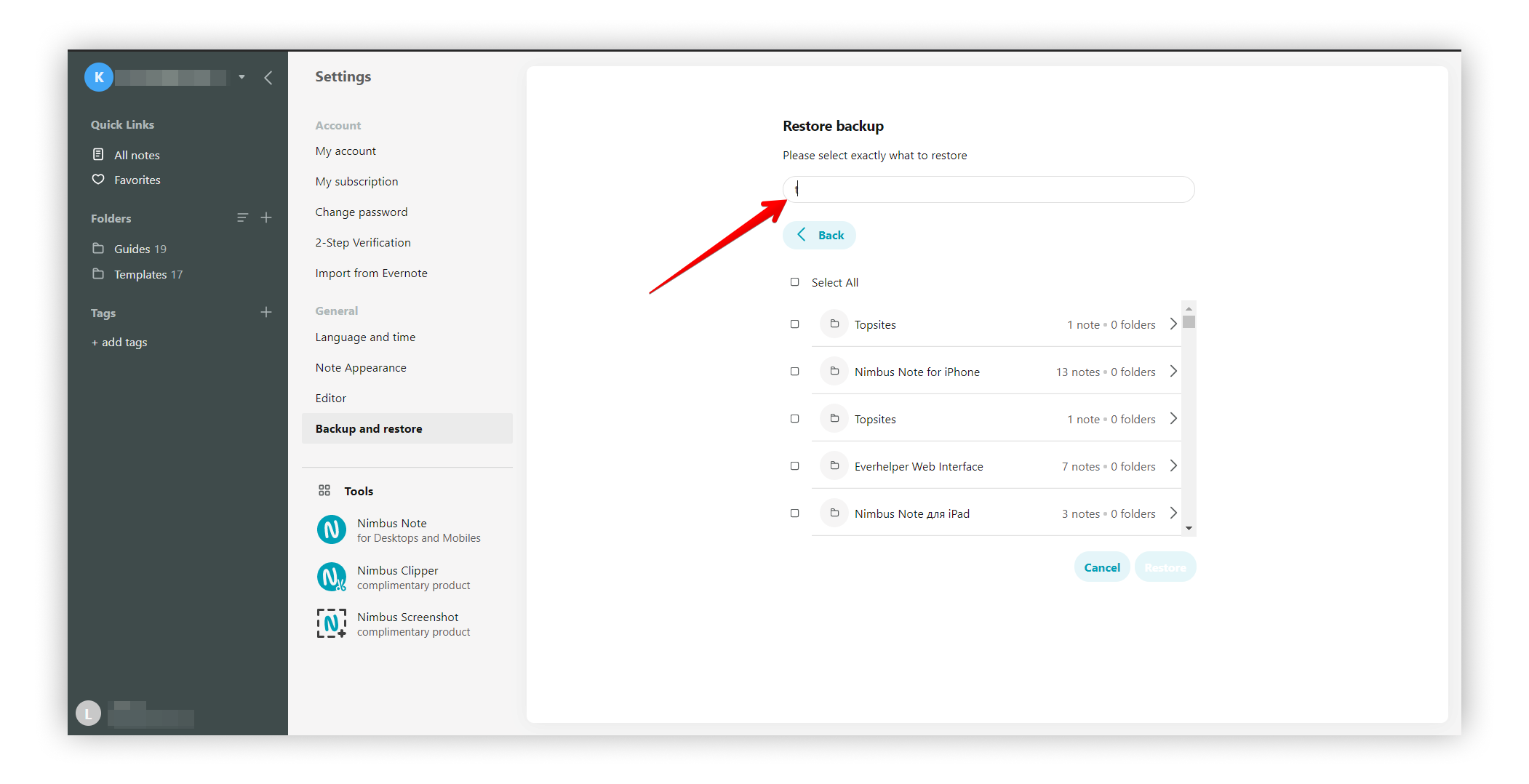Collapse the sidebar with the left chevron

(x=268, y=78)
